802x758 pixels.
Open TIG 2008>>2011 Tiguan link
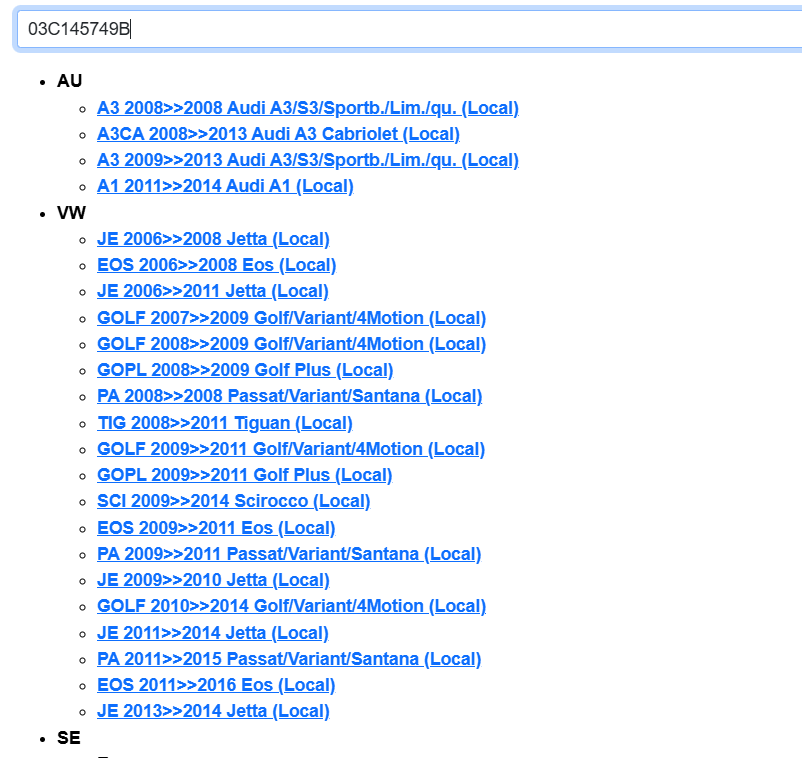pyautogui.click(x=225, y=423)
